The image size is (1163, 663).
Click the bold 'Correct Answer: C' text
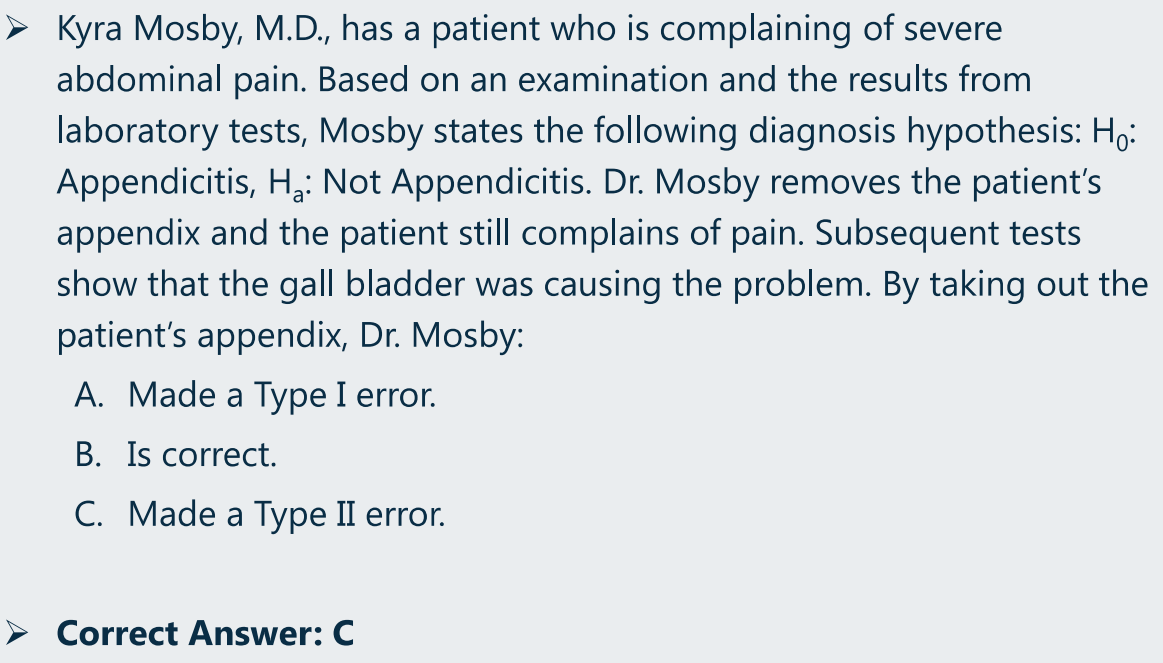pos(205,633)
